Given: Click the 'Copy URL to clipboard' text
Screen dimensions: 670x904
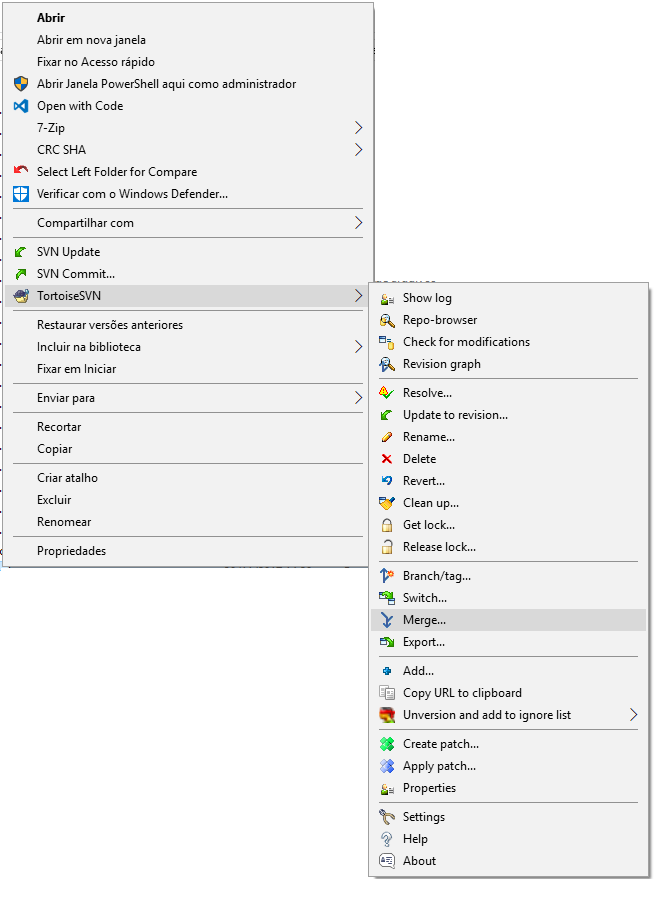Looking at the screenshot, I should 462,693.
